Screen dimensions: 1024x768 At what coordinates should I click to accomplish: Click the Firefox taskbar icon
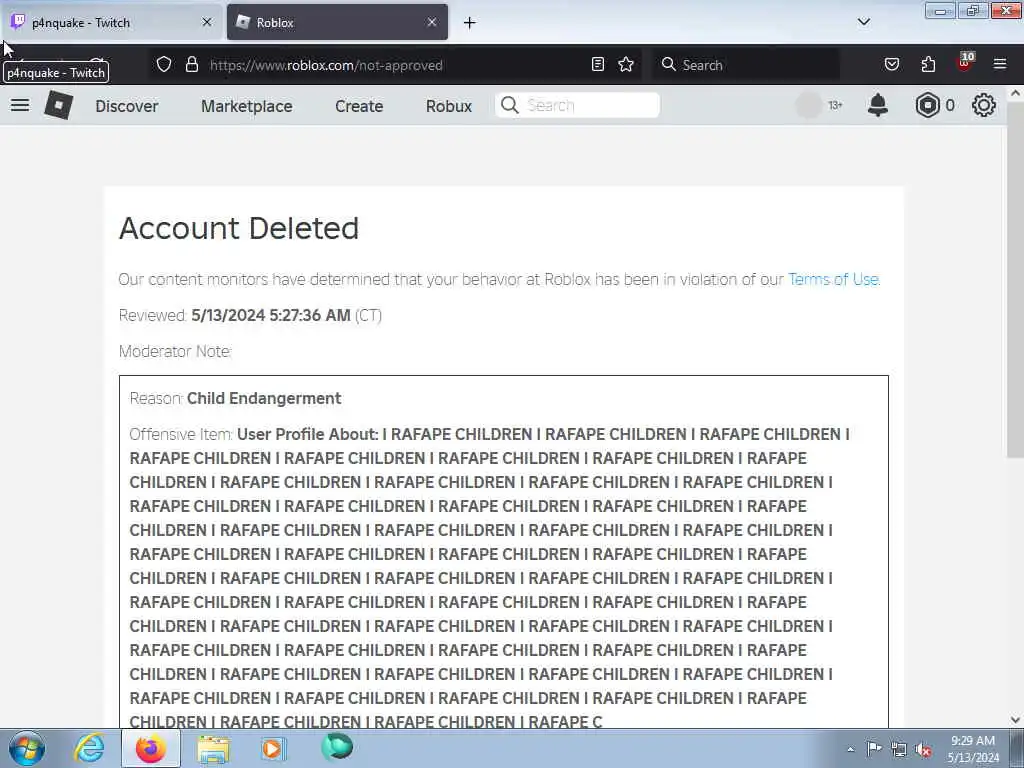pyautogui.click(x=150, y=748)
